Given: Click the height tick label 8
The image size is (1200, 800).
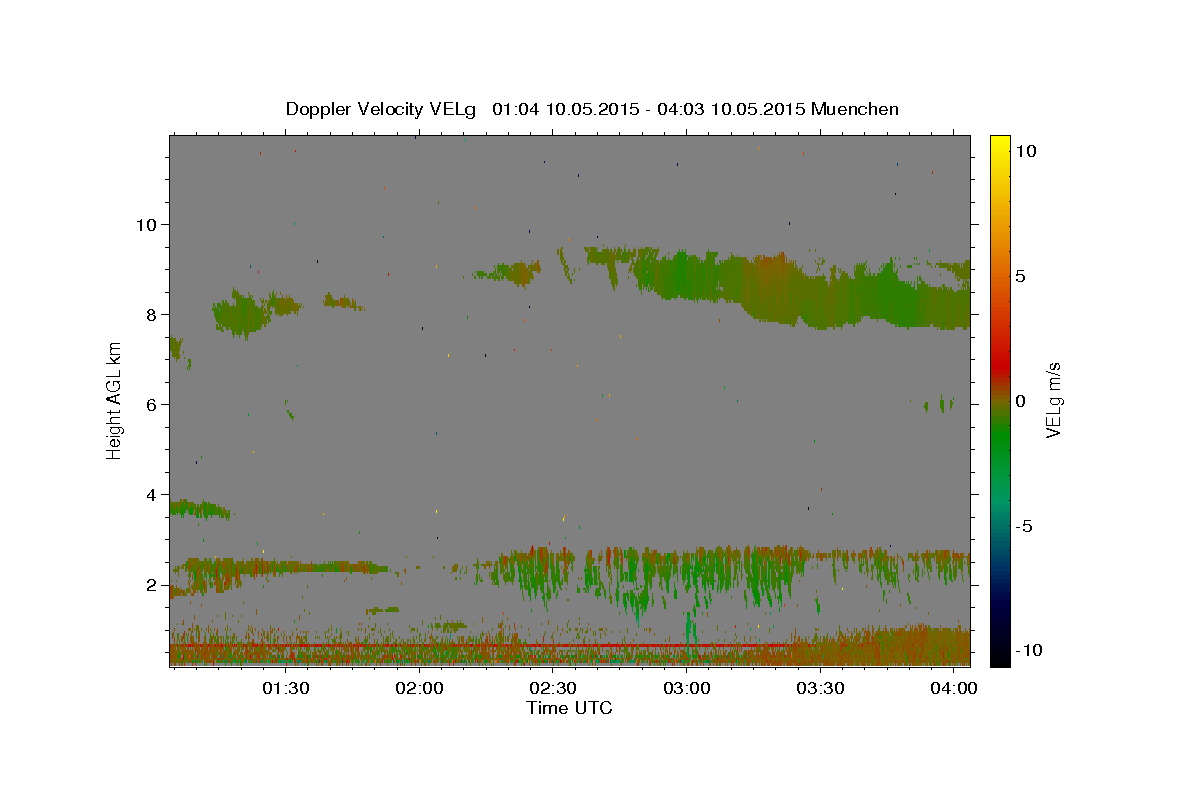Looking at the screenshot, I should pos(149,314).
